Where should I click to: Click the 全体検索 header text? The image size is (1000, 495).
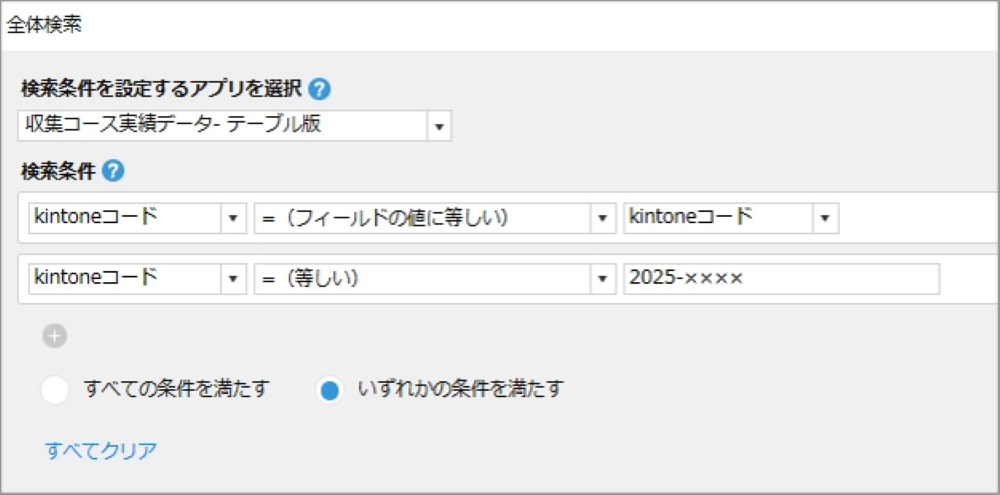[44, 26]
